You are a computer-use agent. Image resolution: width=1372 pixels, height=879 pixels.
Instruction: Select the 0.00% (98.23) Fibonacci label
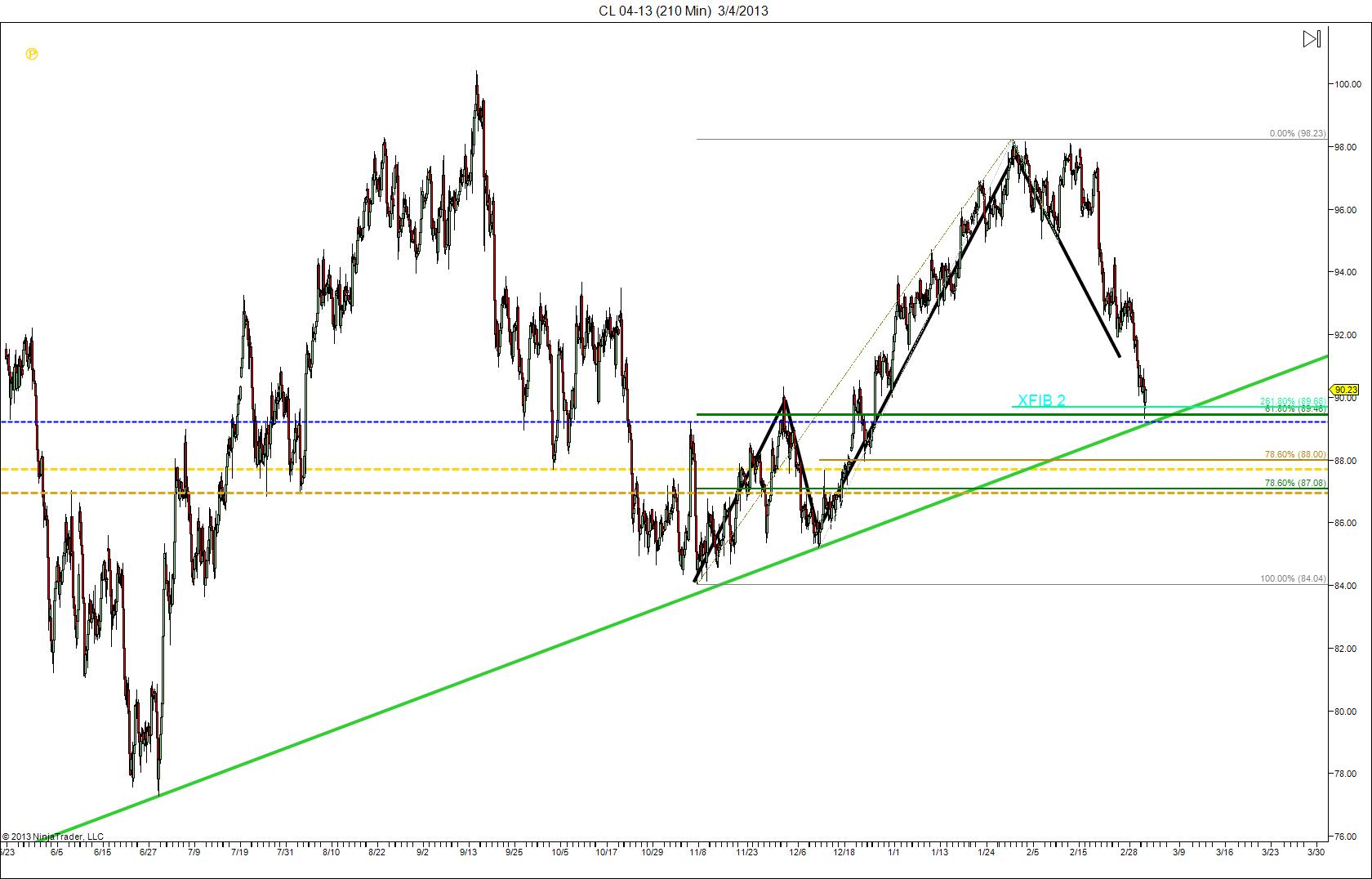pyautogui.click(x=1298, y=133)
